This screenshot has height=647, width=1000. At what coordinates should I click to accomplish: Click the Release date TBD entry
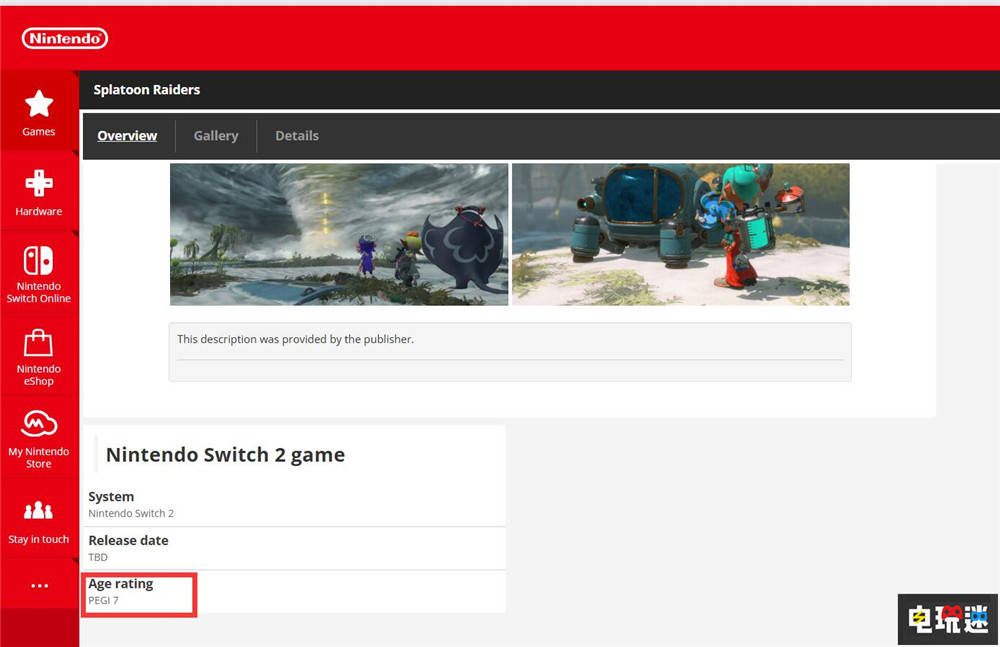tap(128, 548)
